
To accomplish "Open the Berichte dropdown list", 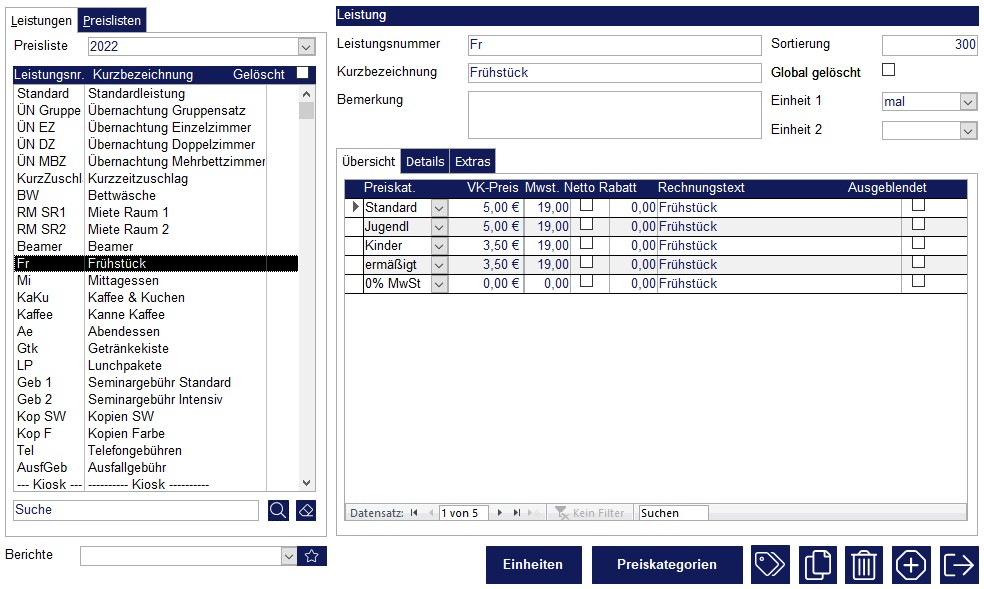I will click(x=289, y=556).
